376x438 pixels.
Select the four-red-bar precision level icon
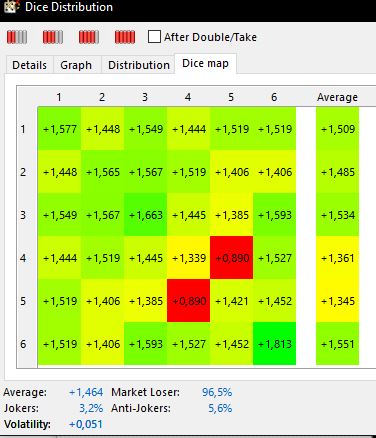(x=89, y=37)
